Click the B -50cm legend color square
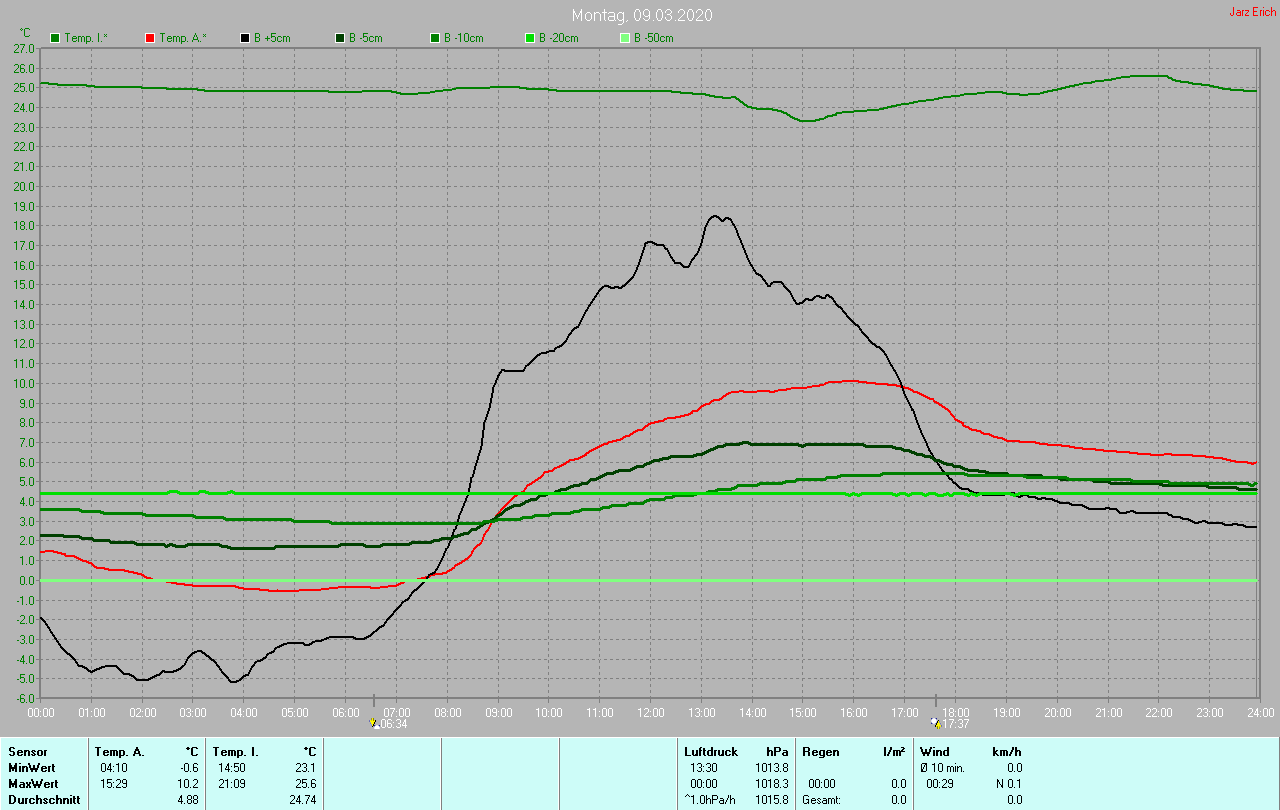 pyautogui.click(x=625, y=38)
